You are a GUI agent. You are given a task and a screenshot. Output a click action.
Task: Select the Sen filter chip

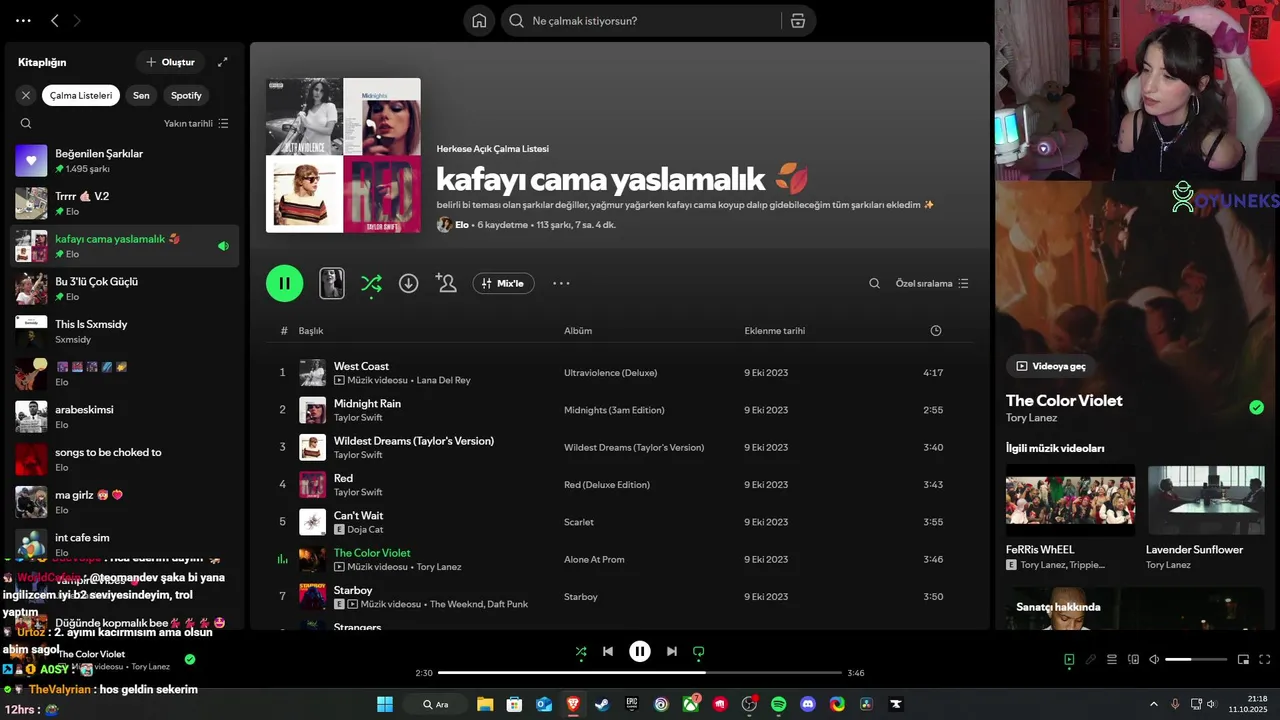pyautogui.click(x=141, y=95)
